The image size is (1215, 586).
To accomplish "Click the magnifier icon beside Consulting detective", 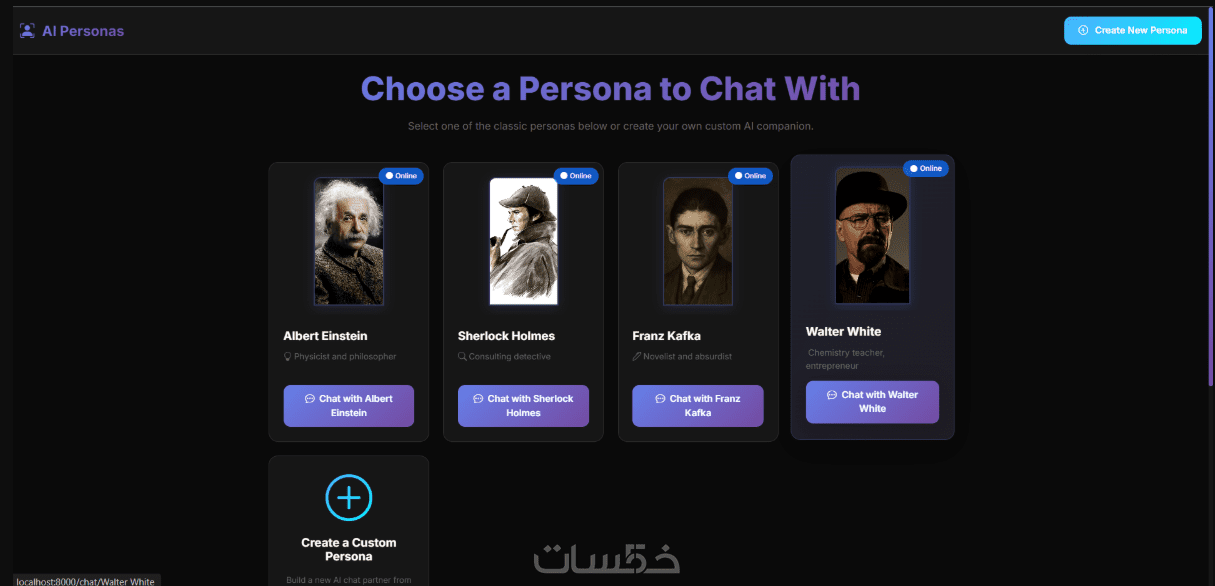I will coord(462,356).
